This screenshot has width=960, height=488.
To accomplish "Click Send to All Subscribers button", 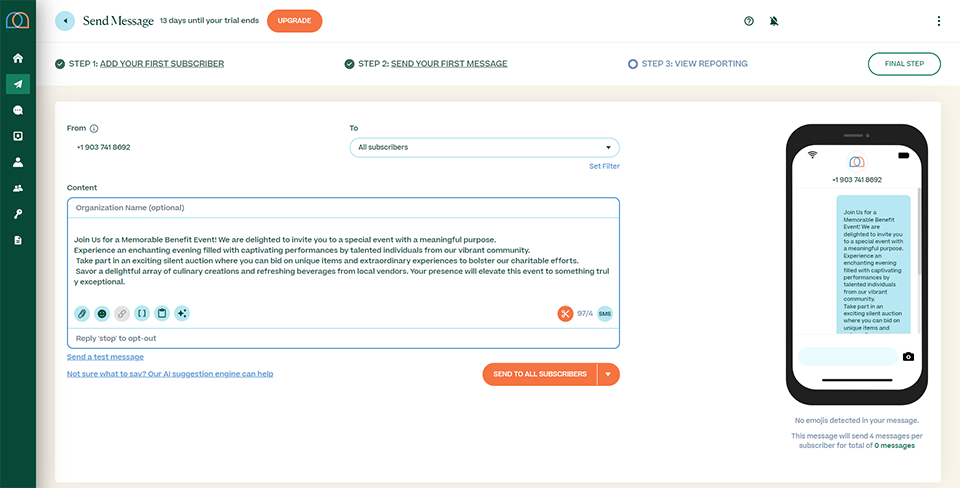I will click(540, 374).
